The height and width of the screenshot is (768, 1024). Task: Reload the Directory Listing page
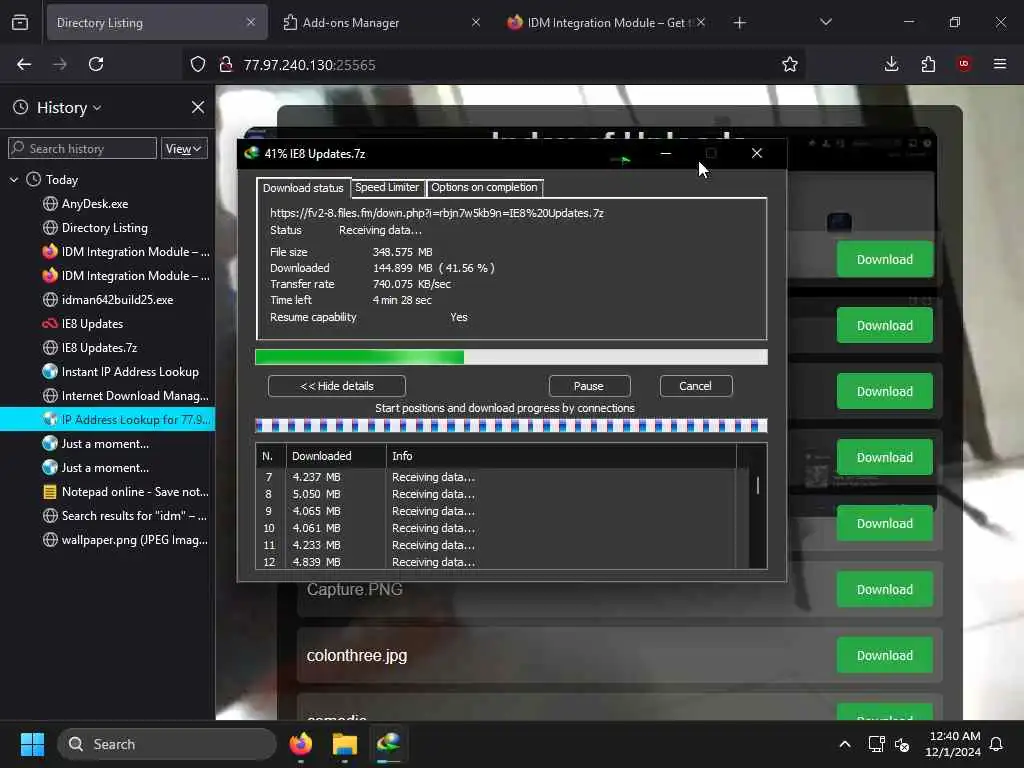point(96,64)
